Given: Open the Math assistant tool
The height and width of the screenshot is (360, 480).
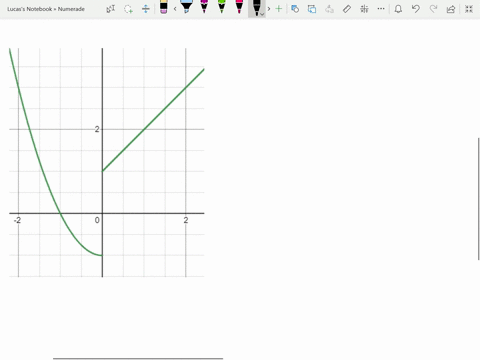Looking at the screenshot, I should pos(364,9).
